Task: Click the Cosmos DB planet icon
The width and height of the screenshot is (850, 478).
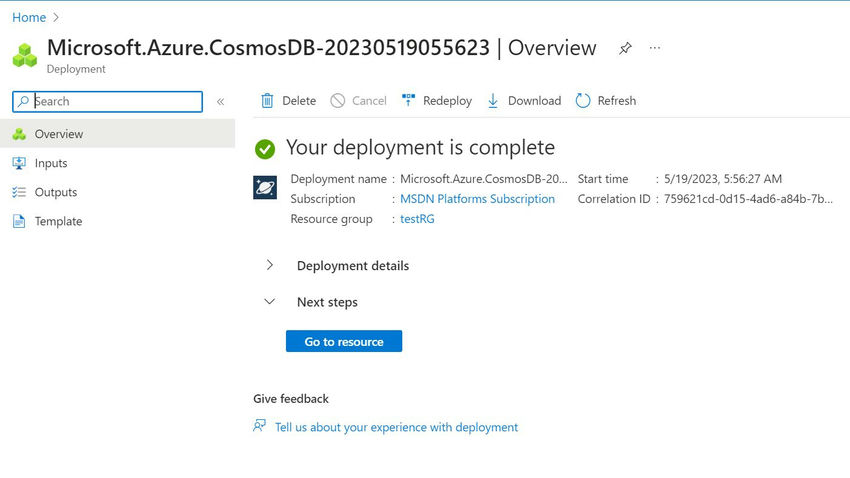Action: [x=265, y=188]
